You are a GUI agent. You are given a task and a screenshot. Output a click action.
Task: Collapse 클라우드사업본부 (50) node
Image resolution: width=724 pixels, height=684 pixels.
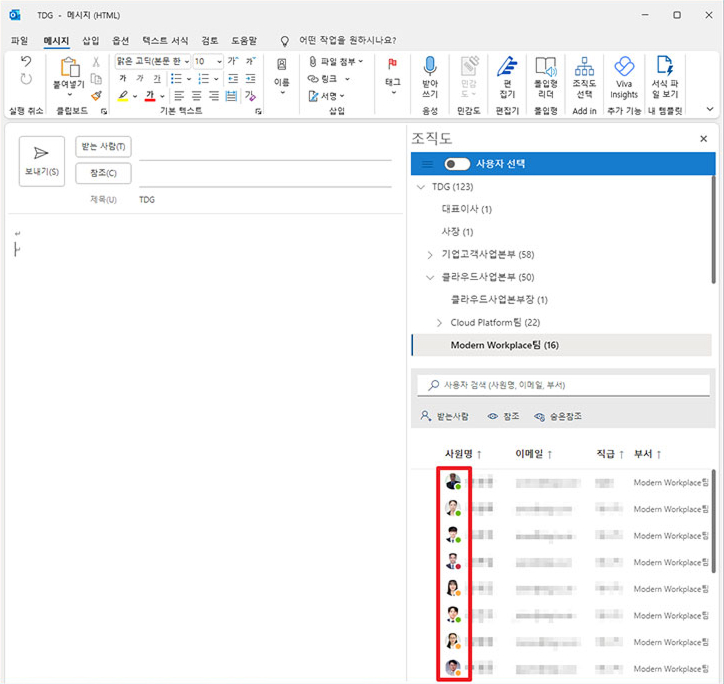click(x=430, y=277)
